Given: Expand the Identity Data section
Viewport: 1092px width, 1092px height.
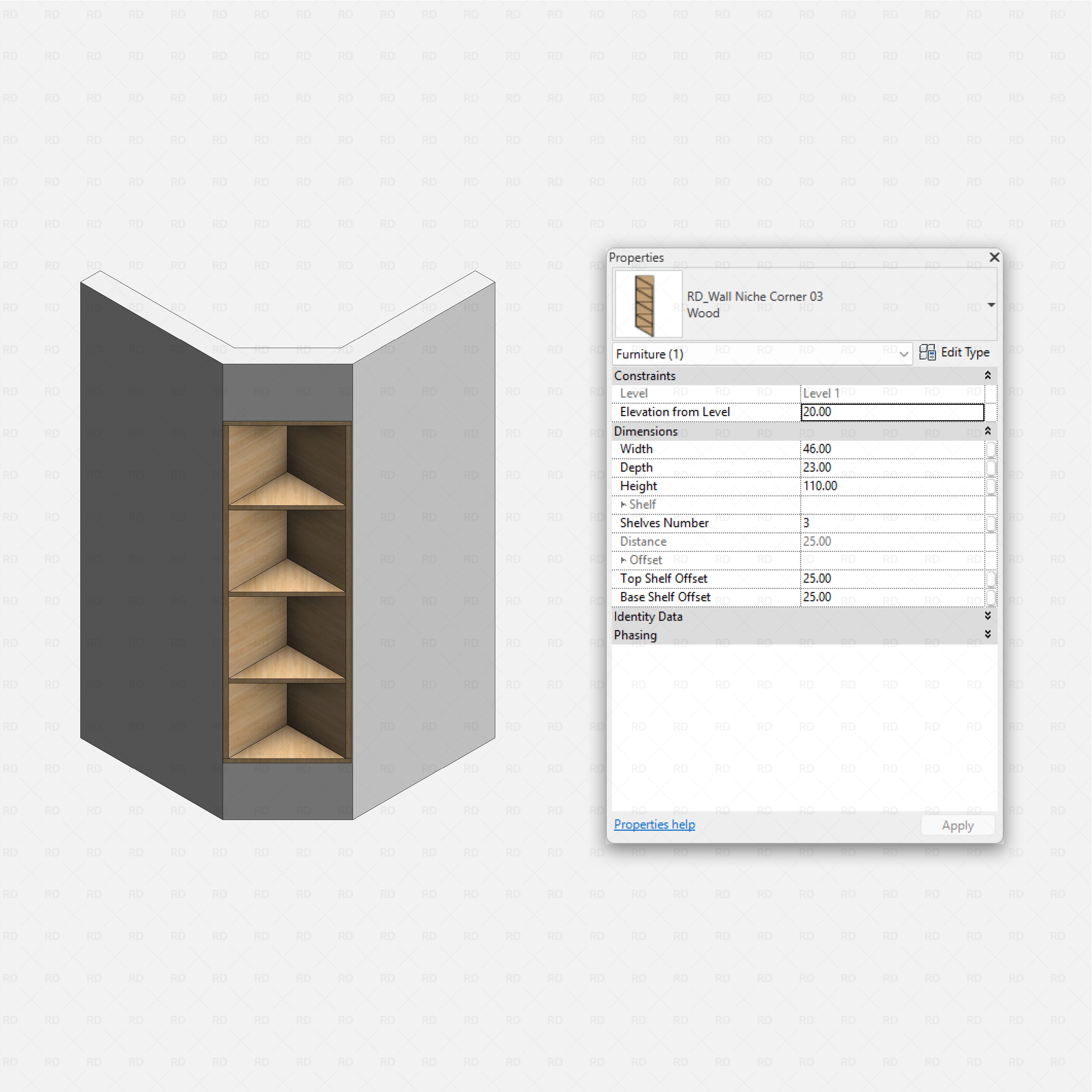Looking at the screenshot, I should tap(988, 616).
